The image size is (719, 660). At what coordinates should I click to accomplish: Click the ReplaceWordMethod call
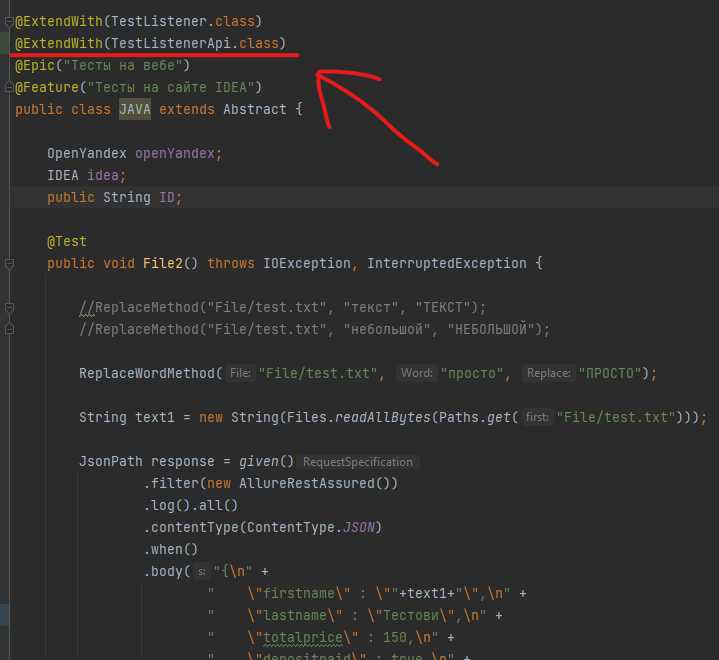pyautogui.click(x=147, y=373)
